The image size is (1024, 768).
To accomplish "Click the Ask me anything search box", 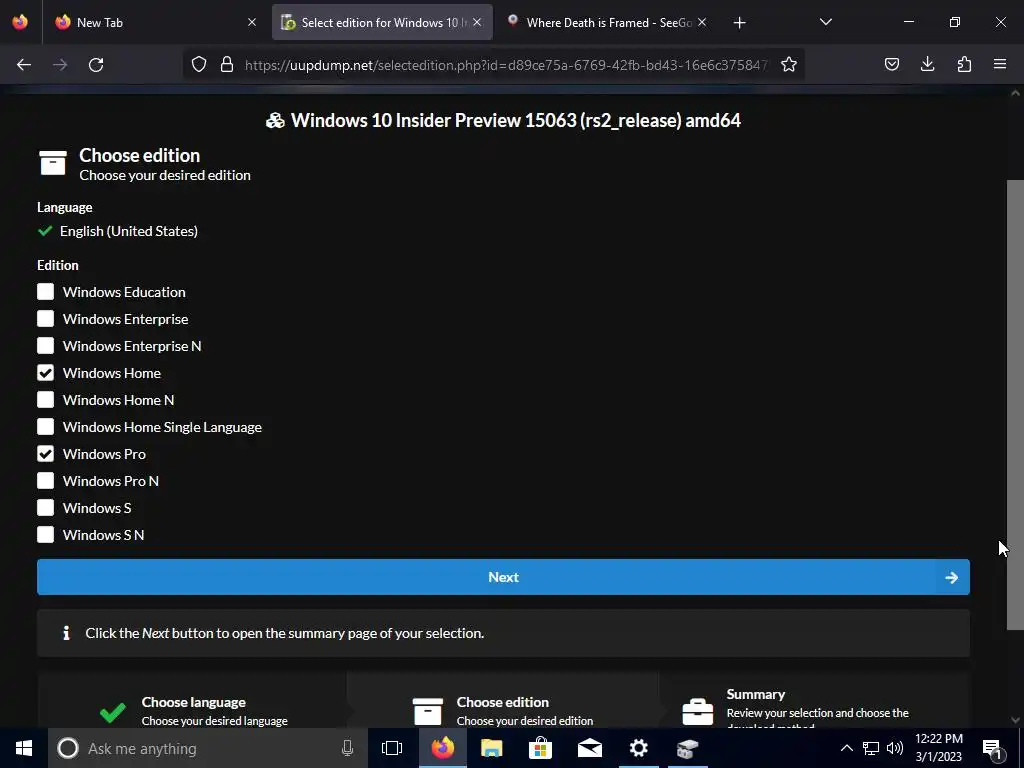I will coord(208,748).
